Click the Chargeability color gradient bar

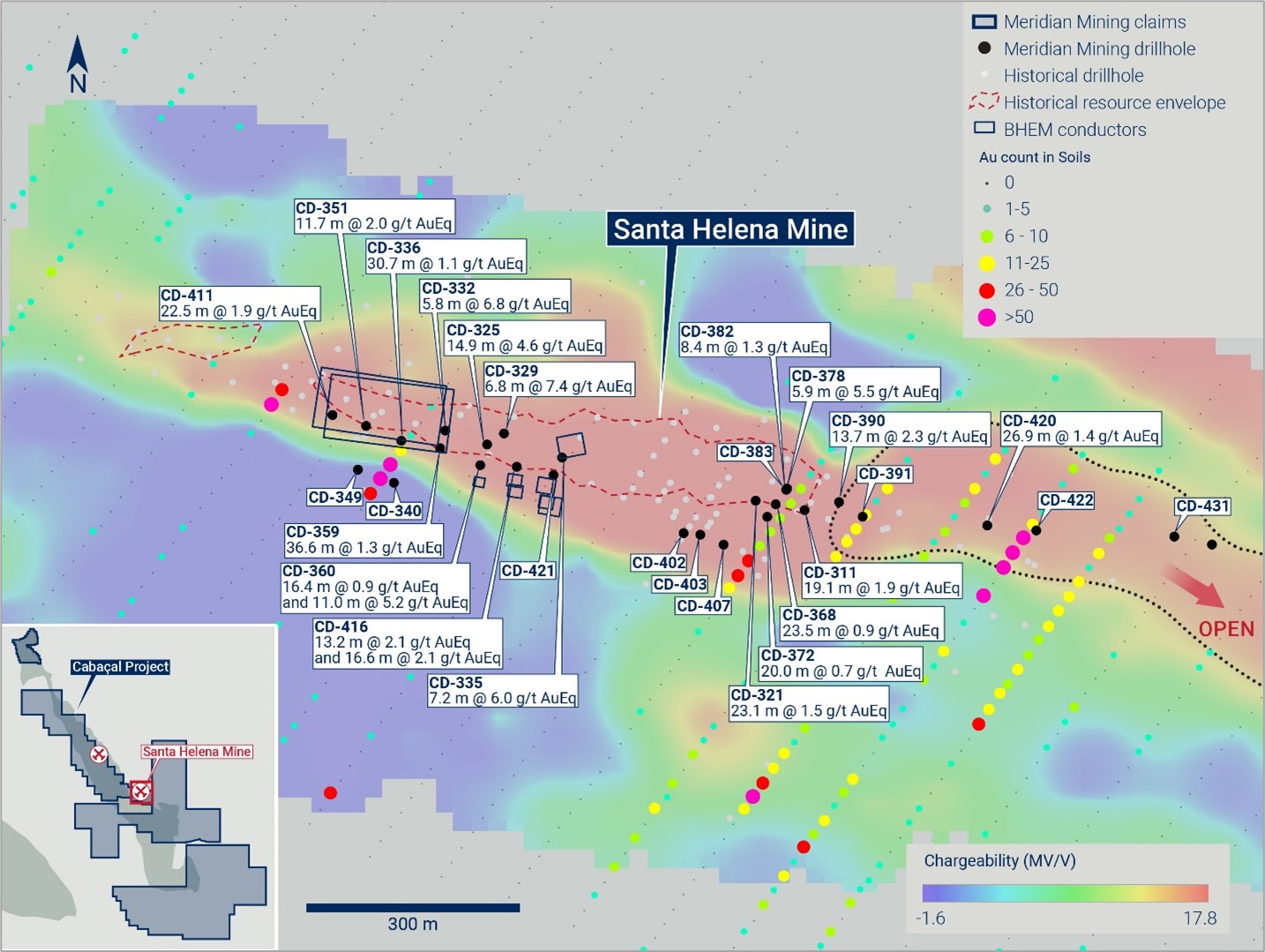click(1065, 893)
